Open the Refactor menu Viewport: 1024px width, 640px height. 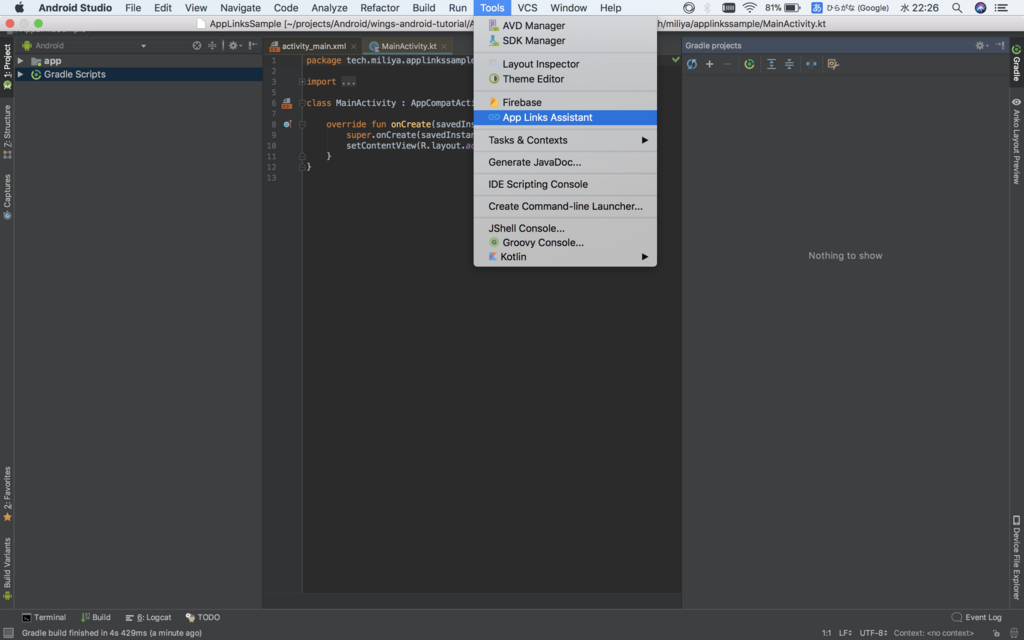pyautogui.click(x=379, y=8)
